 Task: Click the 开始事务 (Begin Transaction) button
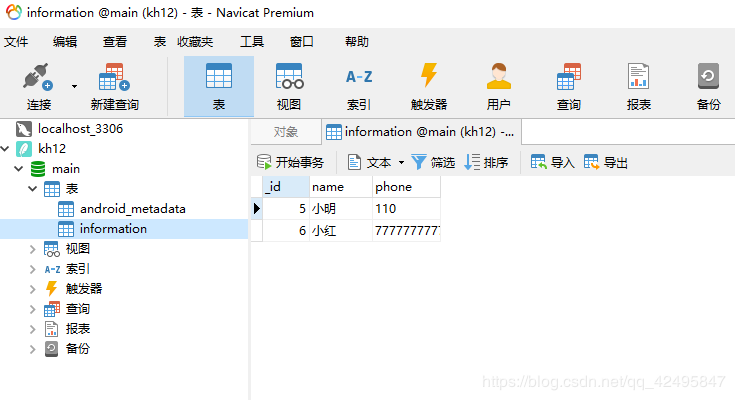click(291, 162)
